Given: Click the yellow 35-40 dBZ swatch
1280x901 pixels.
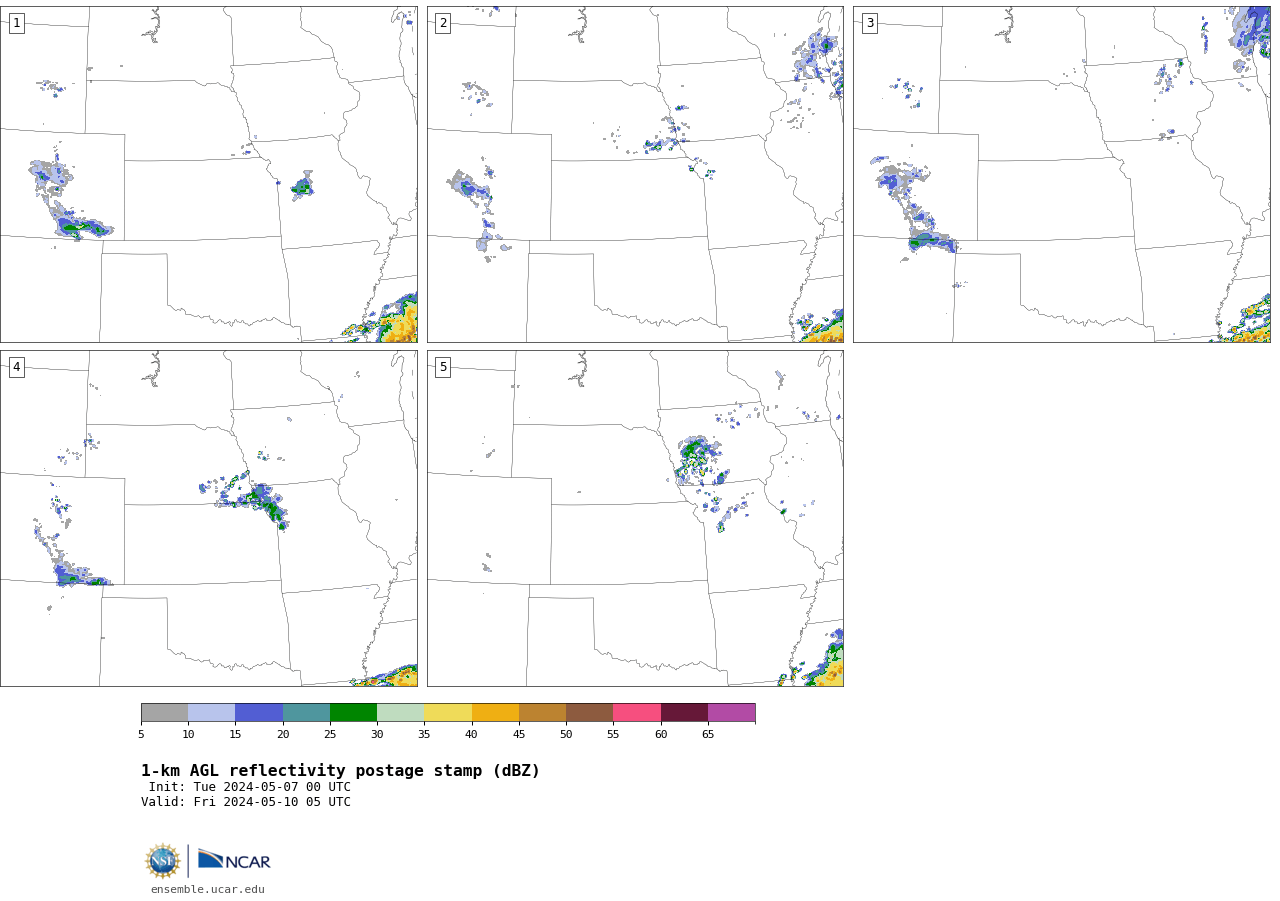Looking at the screenshot, I should [x=448, y=713].
